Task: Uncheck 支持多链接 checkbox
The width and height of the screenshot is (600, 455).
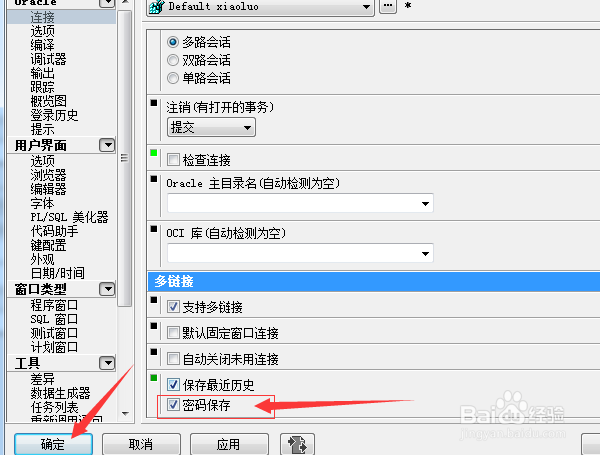Action: coord(173,307)
